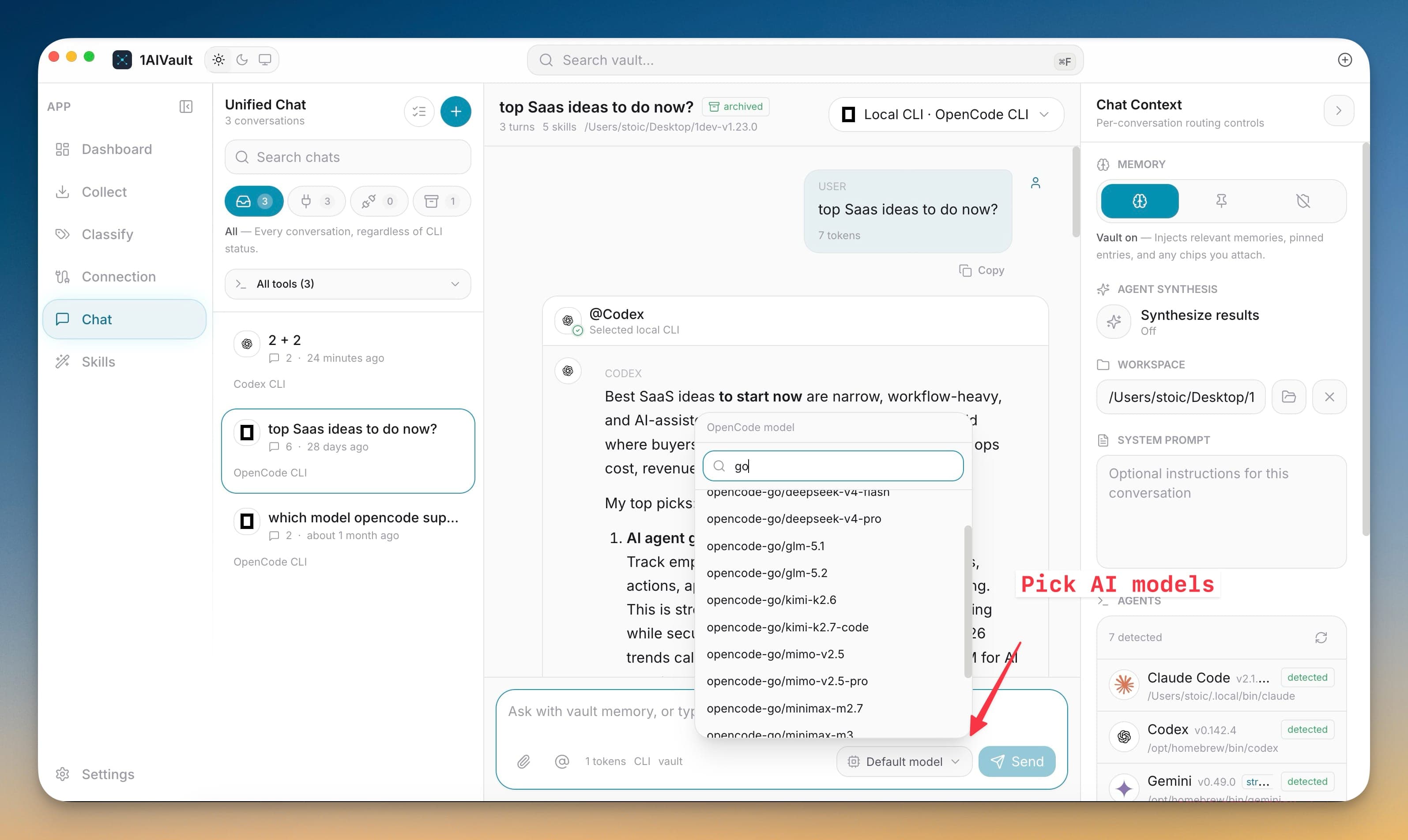1408x840 pixels.
Task: Refresh detected agents list
Action: coord(1321,638)
